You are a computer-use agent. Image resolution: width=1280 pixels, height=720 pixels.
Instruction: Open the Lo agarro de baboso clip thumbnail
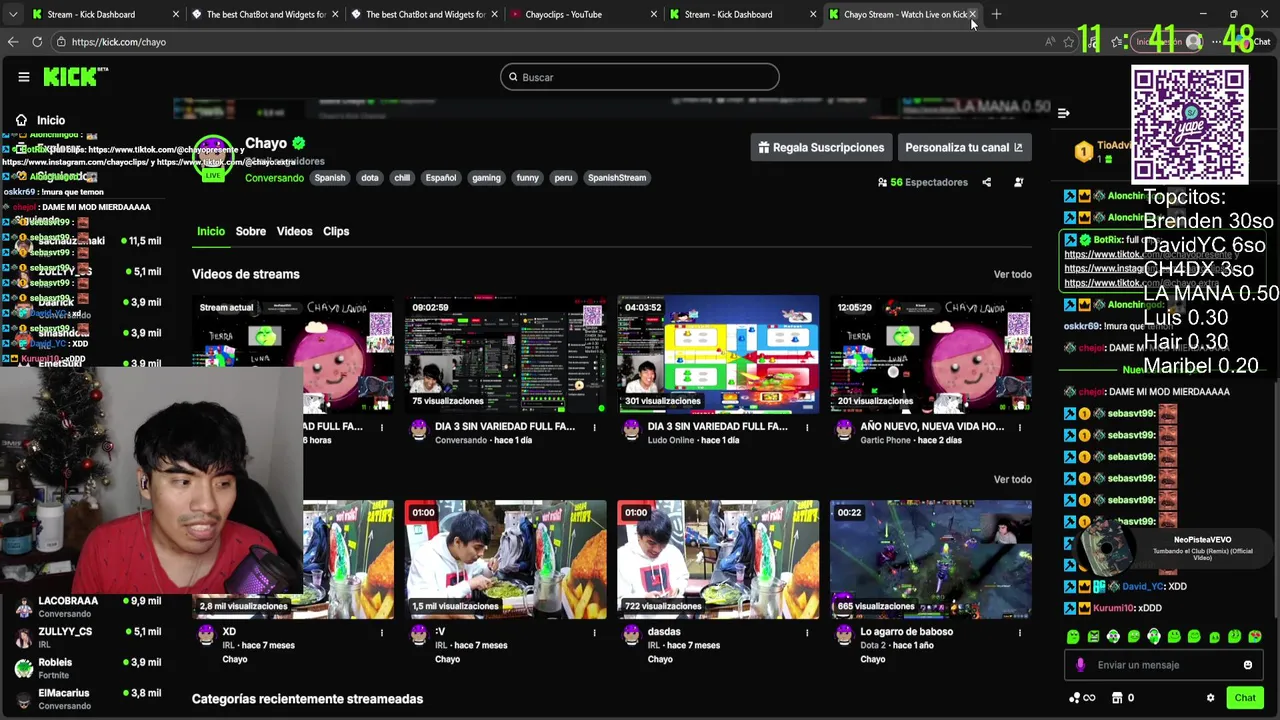(930, 559)
